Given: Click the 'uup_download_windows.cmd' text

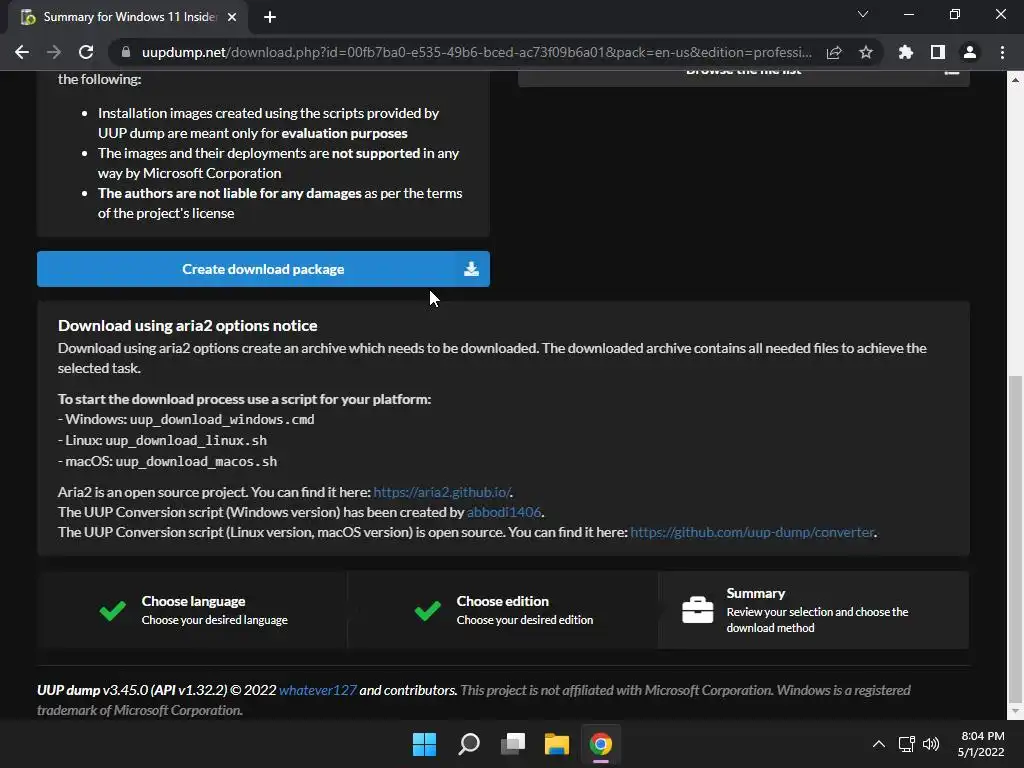Looking at the screenshot, I should coord(222,419).
